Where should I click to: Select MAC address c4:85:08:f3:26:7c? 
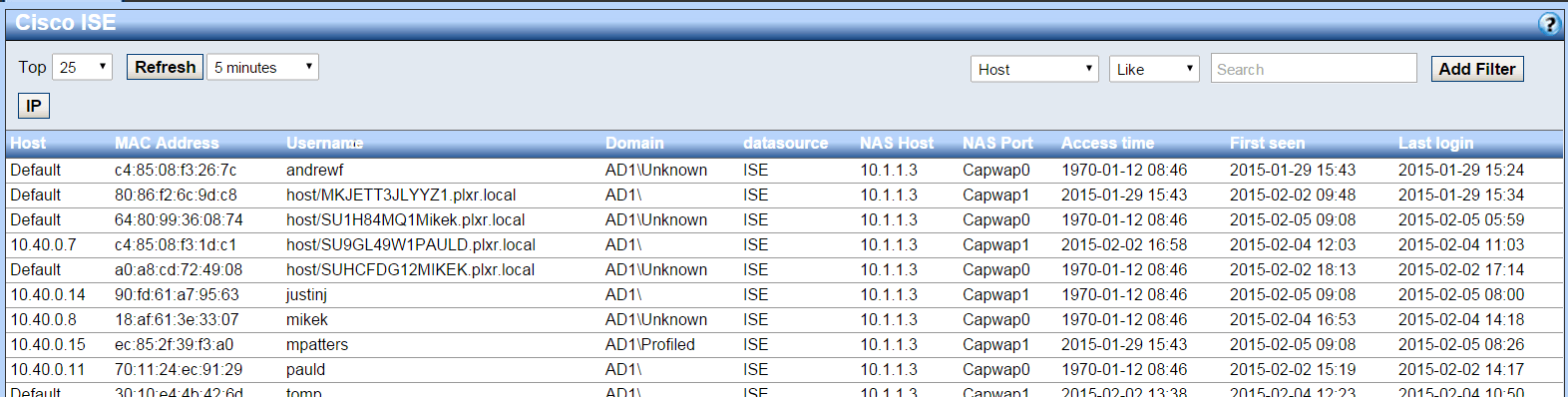coord(176,170)
